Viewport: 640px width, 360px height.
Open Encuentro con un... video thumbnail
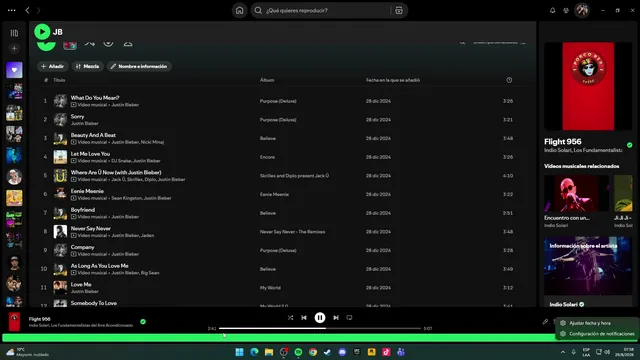[x=576, y=193]
